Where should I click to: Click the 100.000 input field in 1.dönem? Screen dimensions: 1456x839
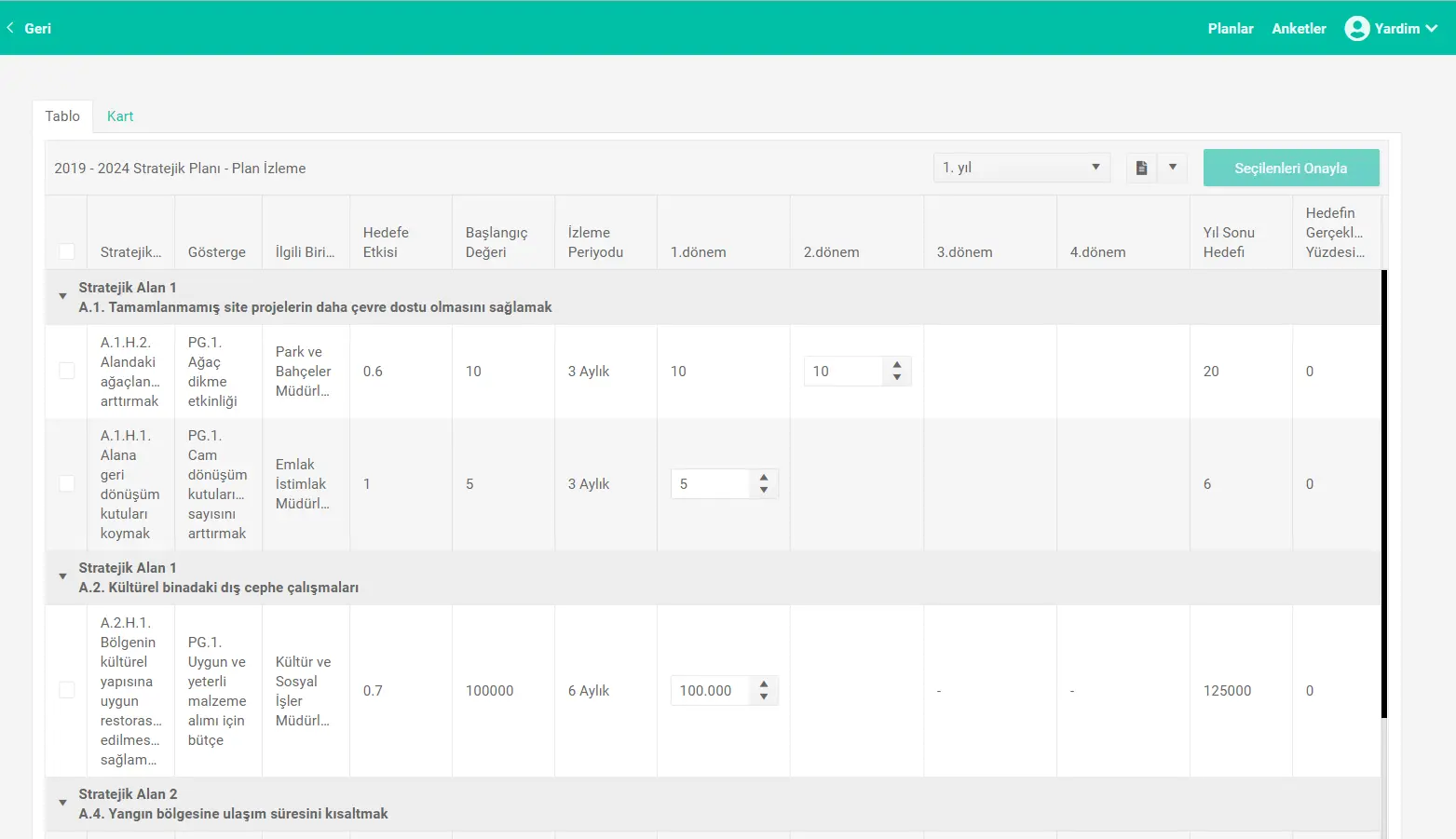click(x=710, y=691)
